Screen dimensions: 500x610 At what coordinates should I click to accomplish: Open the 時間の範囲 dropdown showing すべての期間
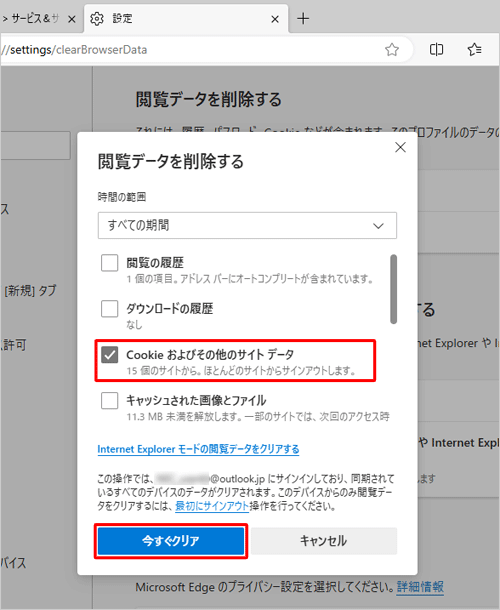click(x=247, y=225)
